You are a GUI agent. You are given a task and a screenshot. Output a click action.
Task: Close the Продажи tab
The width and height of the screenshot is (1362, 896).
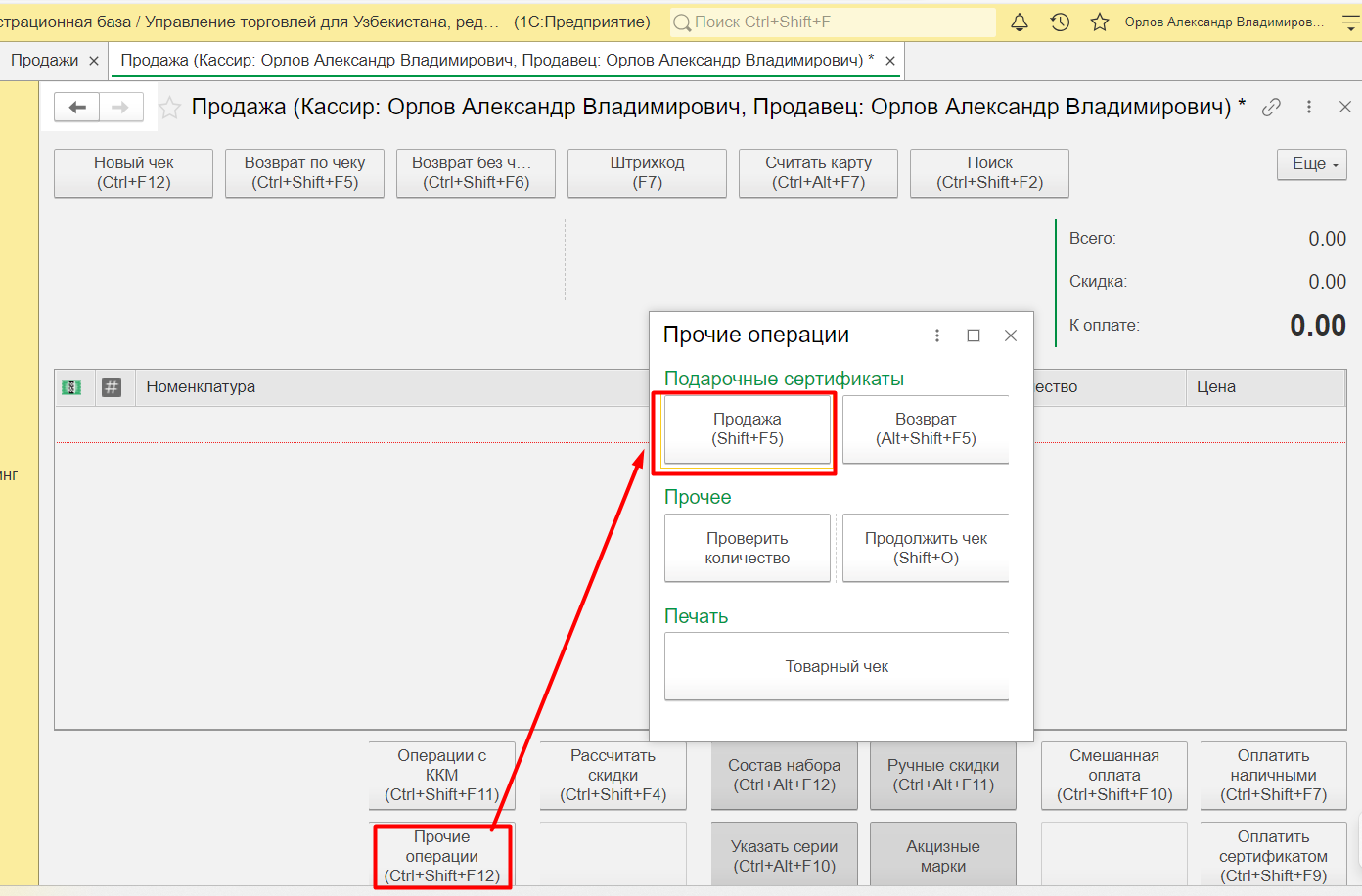(x=94, y=61)
